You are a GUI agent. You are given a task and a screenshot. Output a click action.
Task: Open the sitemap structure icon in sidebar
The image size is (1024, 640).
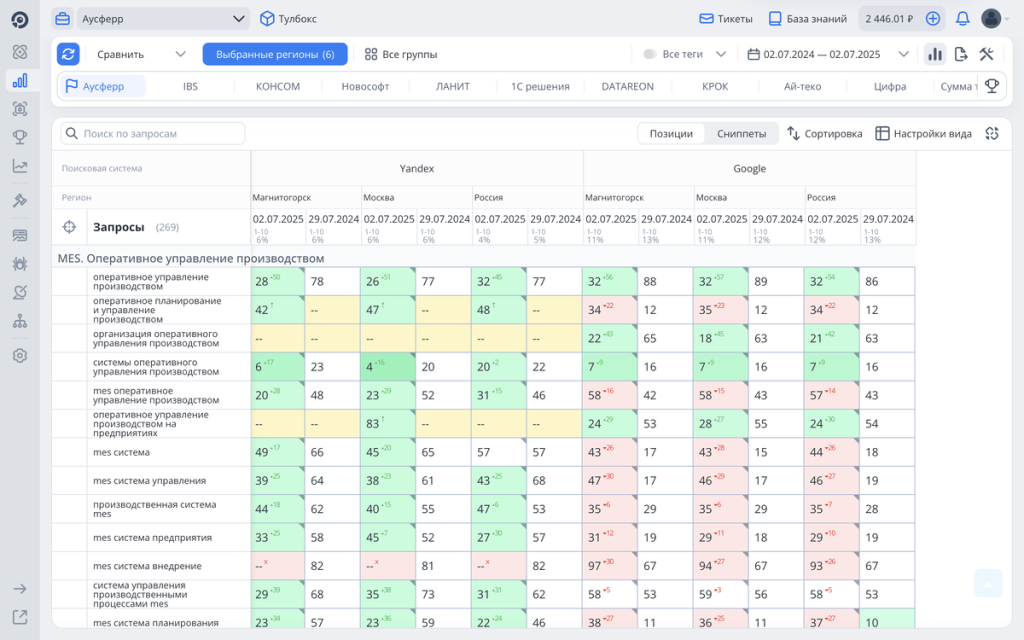(20, 321)
